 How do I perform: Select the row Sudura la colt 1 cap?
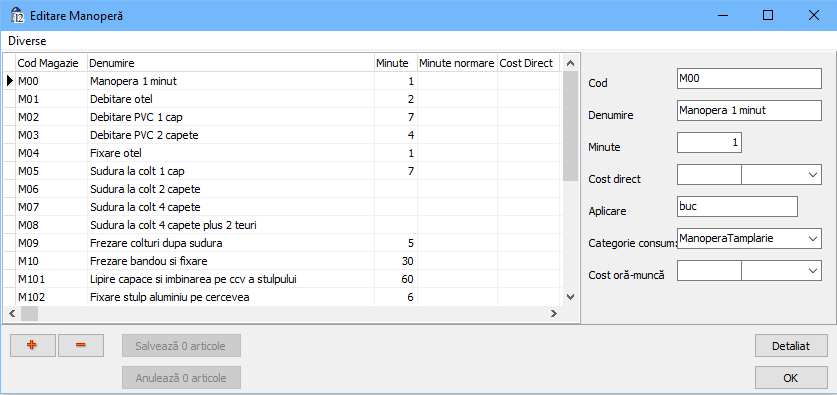click(282, 171)
